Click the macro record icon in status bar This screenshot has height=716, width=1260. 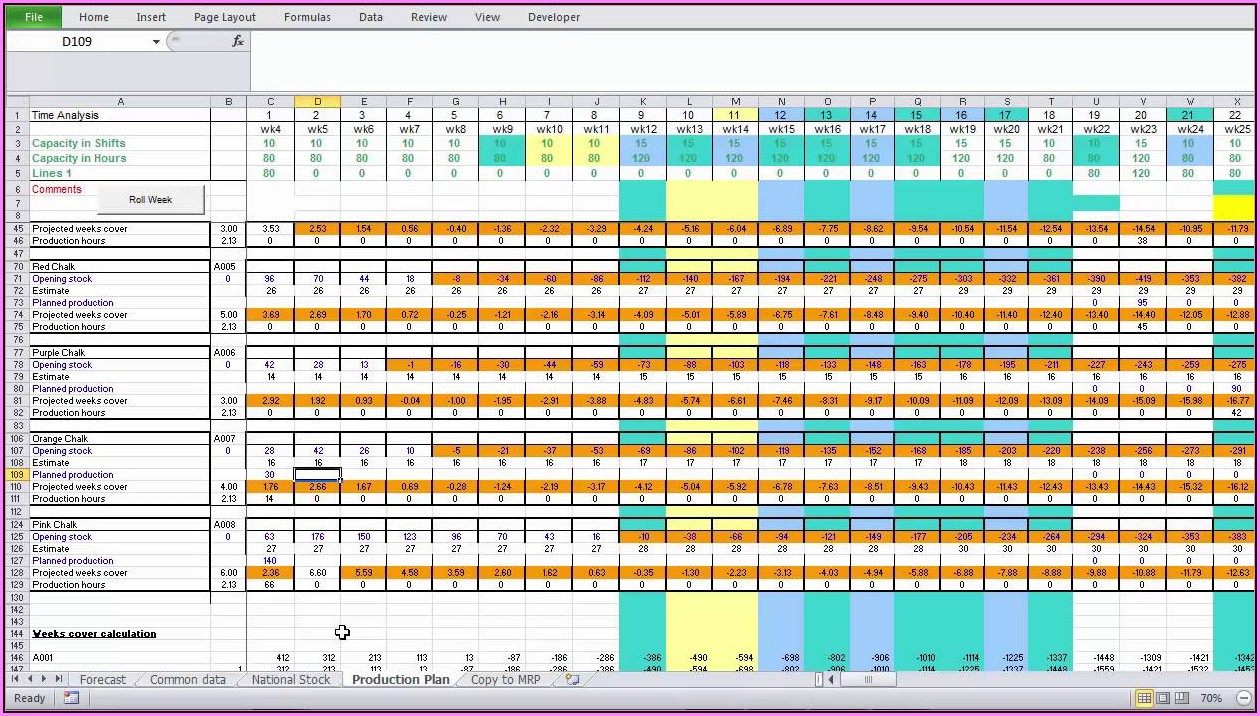[71, 698]
